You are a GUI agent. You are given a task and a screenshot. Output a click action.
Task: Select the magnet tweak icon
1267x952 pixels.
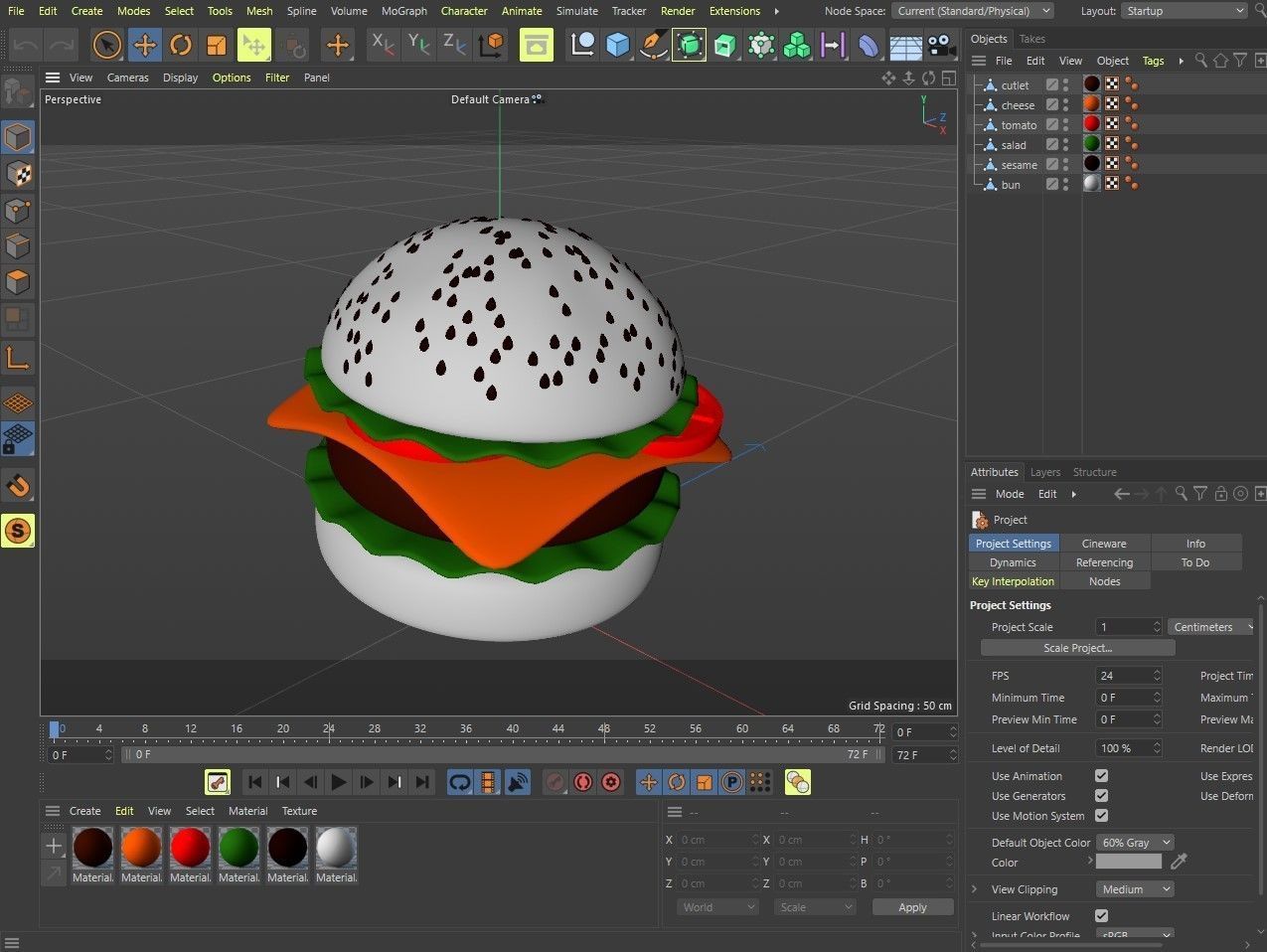click(x=18, y=486)
